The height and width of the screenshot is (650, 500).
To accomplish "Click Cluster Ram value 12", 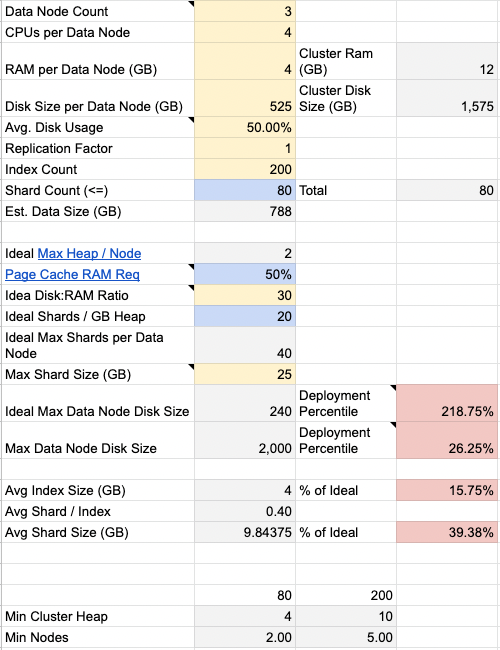I will click(447, 61).
